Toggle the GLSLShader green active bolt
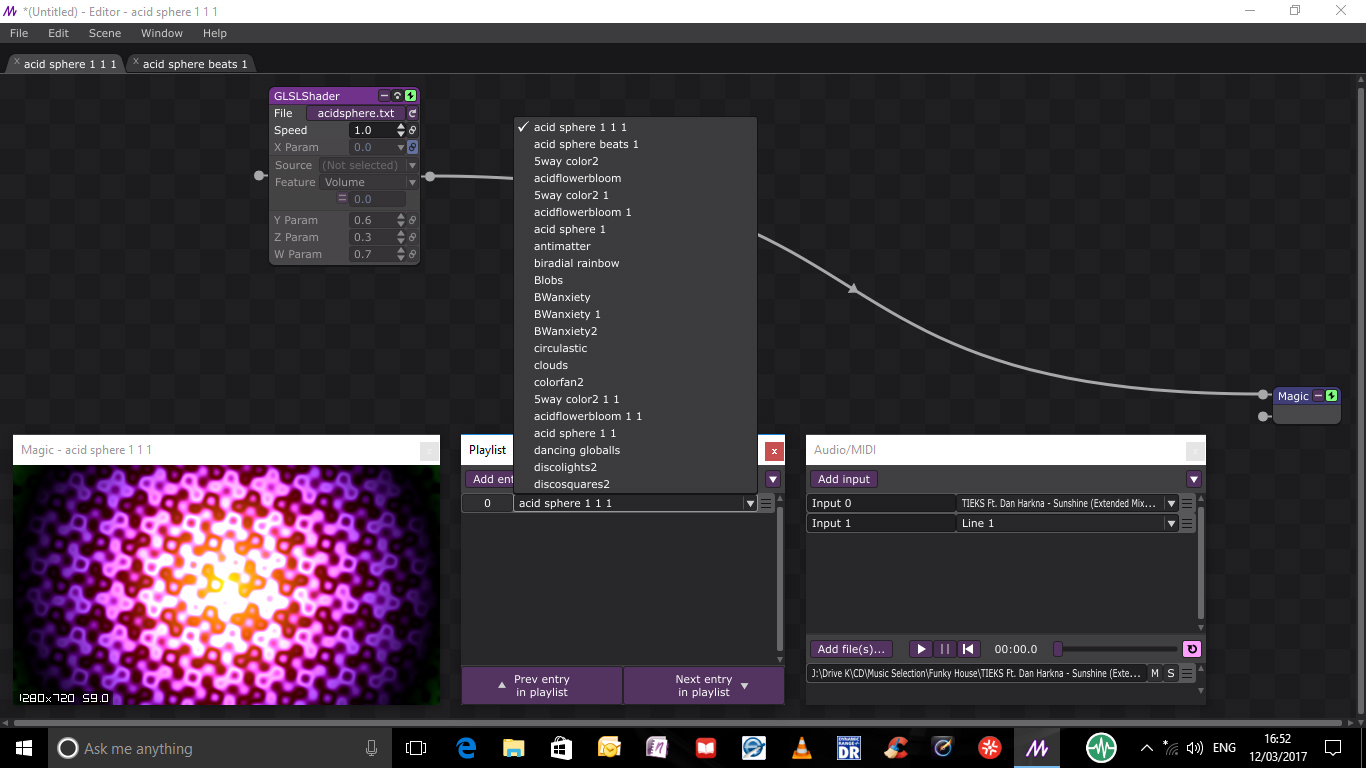 click(411, 96)
